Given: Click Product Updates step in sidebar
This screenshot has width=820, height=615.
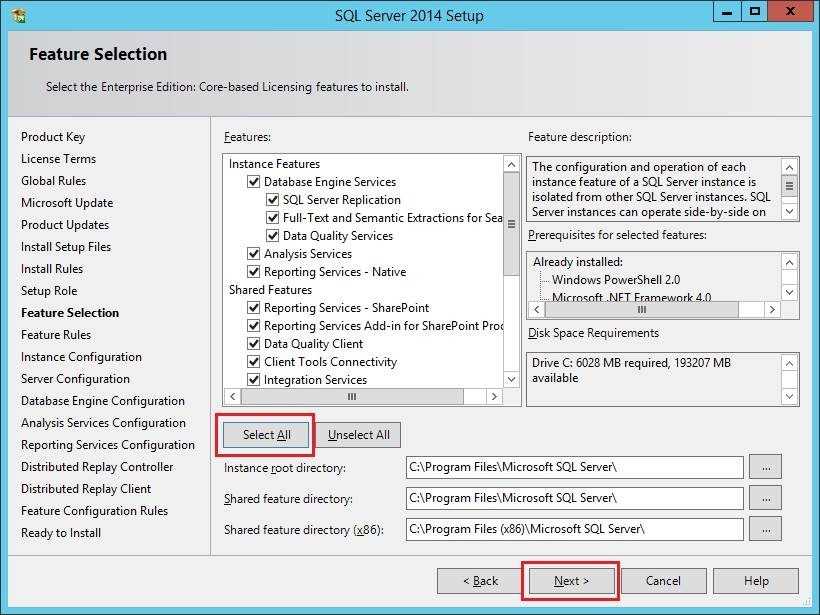Looking at the screenshot, I should pyautogui.click(x=65, y=225).
